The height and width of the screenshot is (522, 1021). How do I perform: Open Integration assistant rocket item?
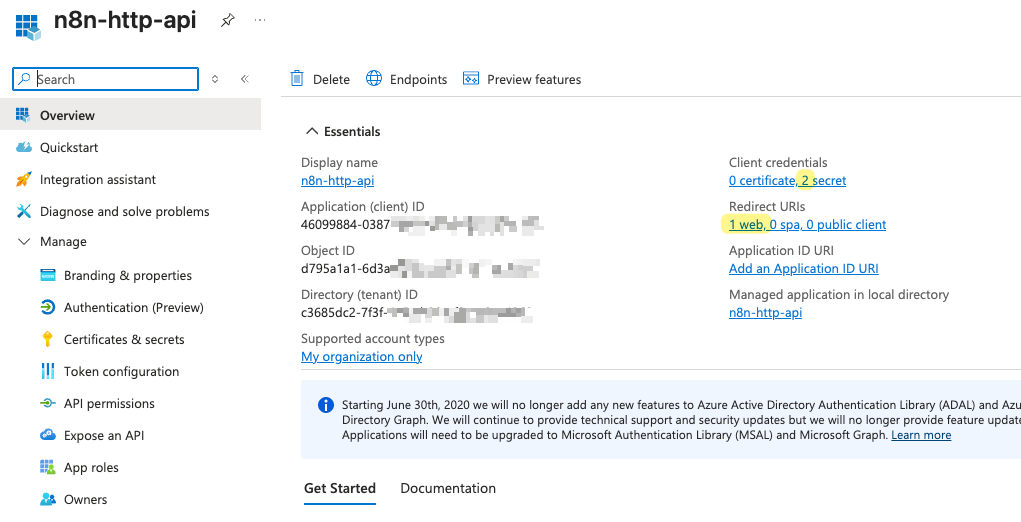pos(97,180)
